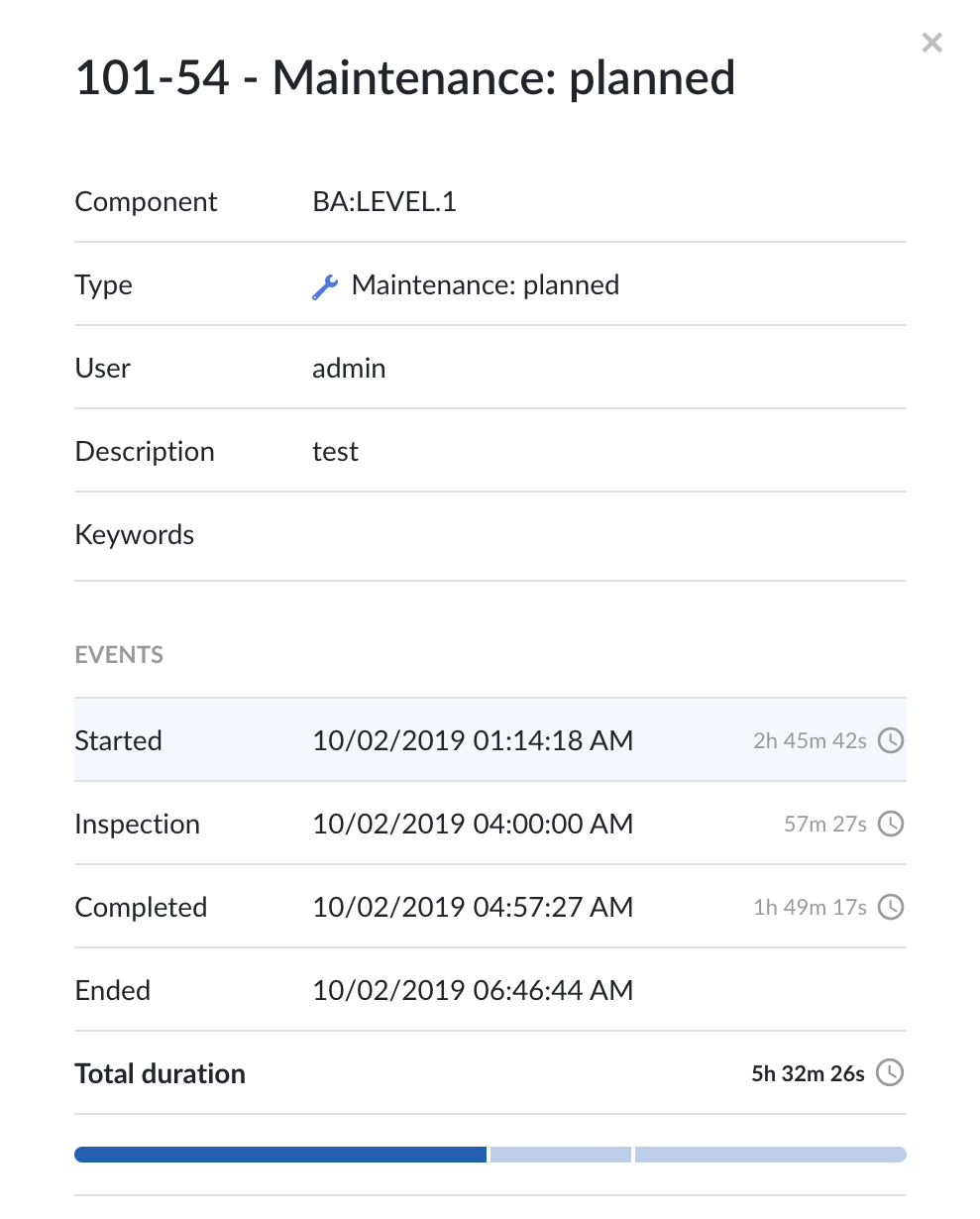Select the Completed event row
Viewport: 980px width, 1219px height.
pos(490,907)
